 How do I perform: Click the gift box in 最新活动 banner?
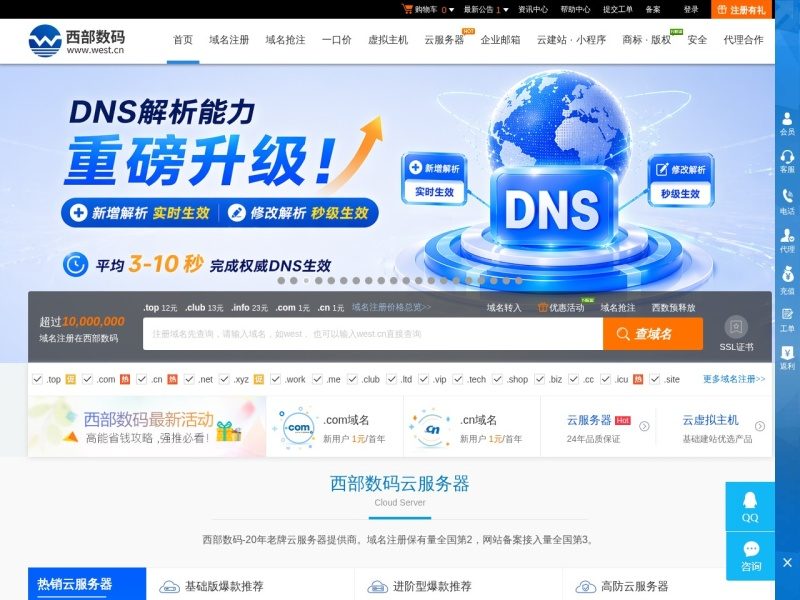click(229, 432)
